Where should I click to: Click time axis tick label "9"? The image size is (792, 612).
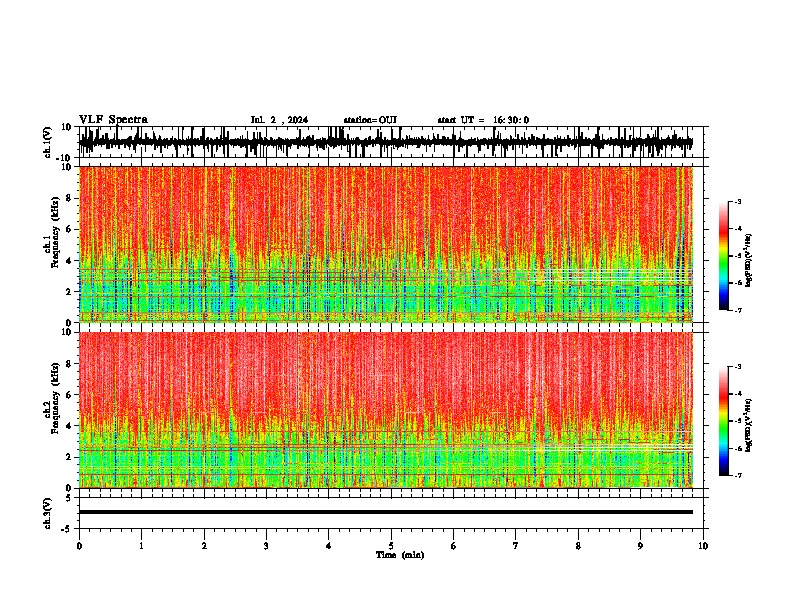click(640, 546)
